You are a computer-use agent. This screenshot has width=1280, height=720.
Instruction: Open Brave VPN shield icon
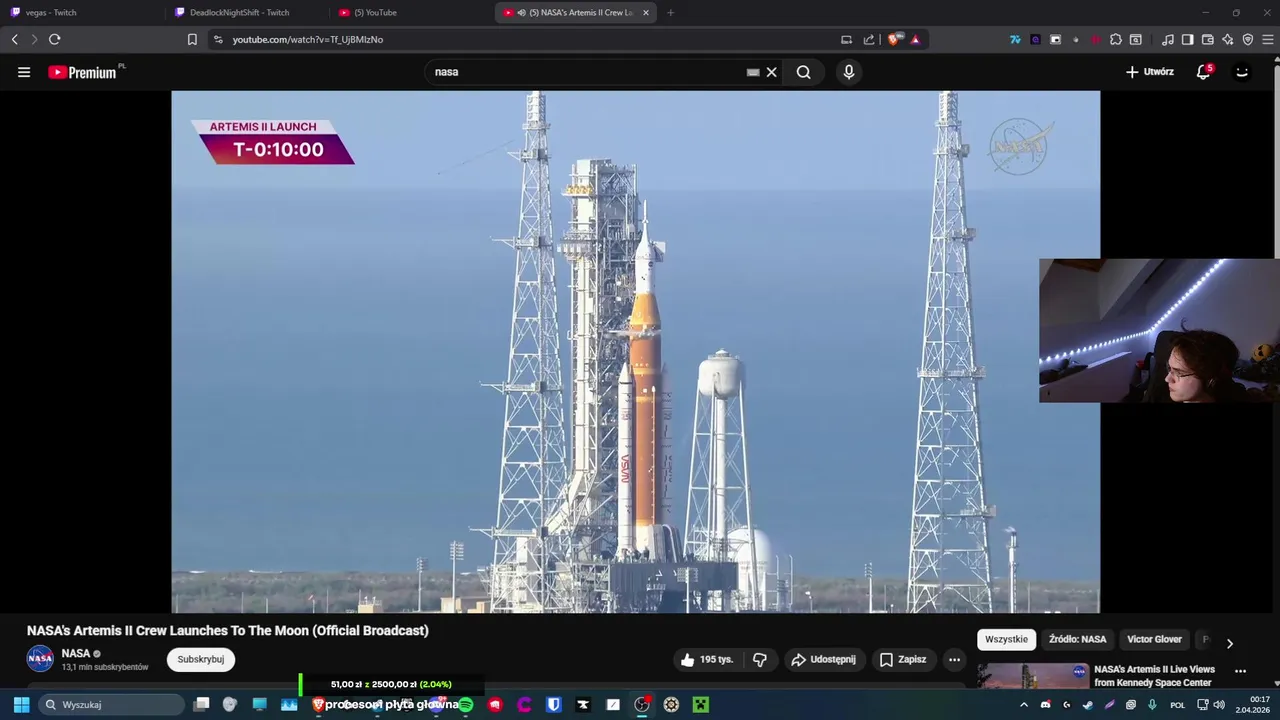pos(1248,40)
